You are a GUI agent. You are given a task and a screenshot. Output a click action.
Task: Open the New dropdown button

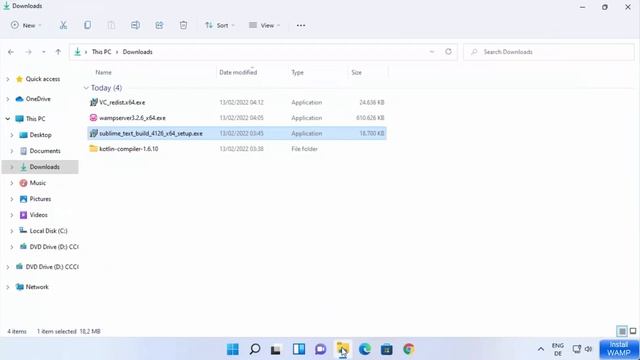[26, 25]
